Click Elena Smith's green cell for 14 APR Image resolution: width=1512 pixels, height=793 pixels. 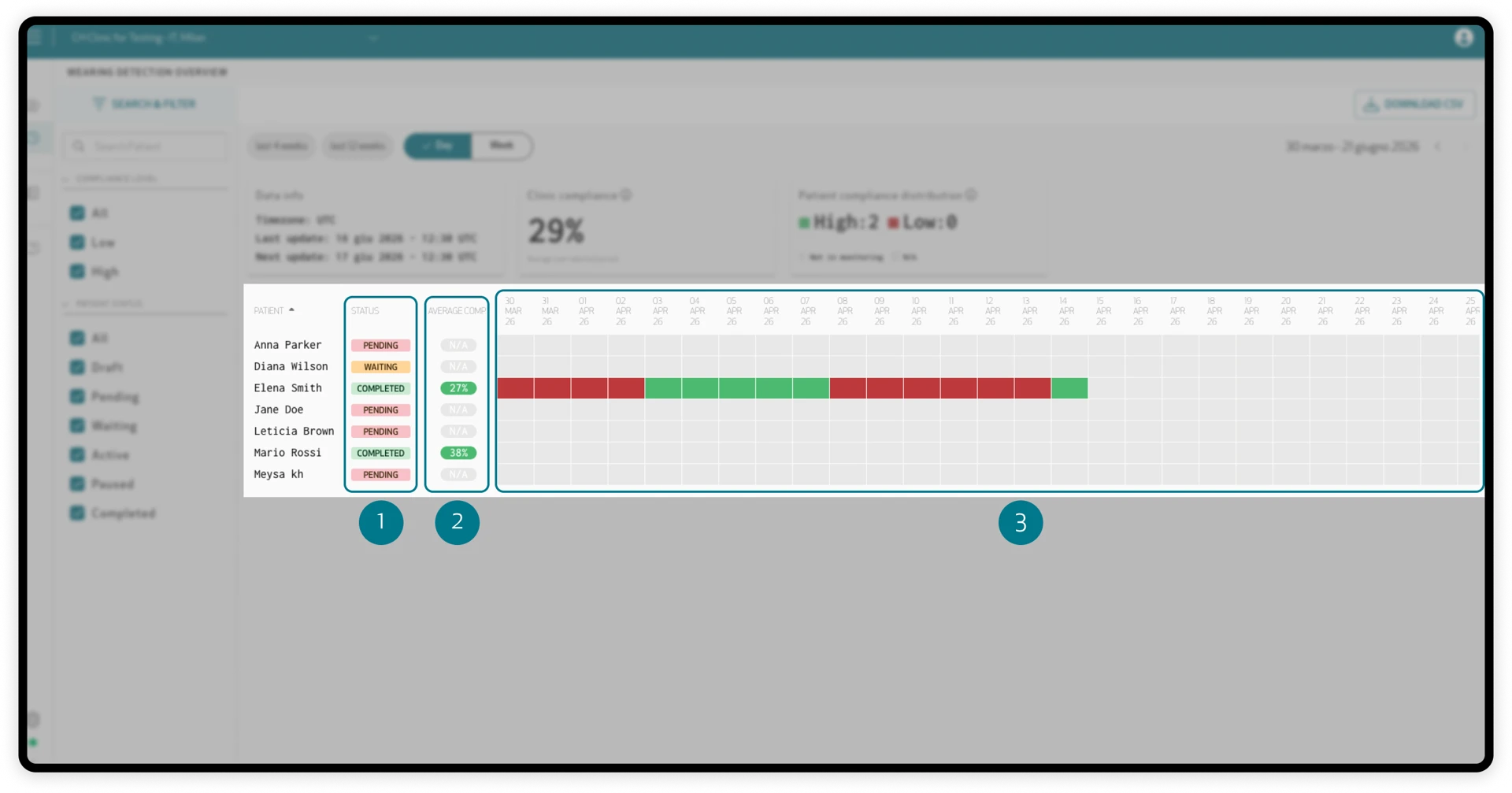(x=1069, y=387)
